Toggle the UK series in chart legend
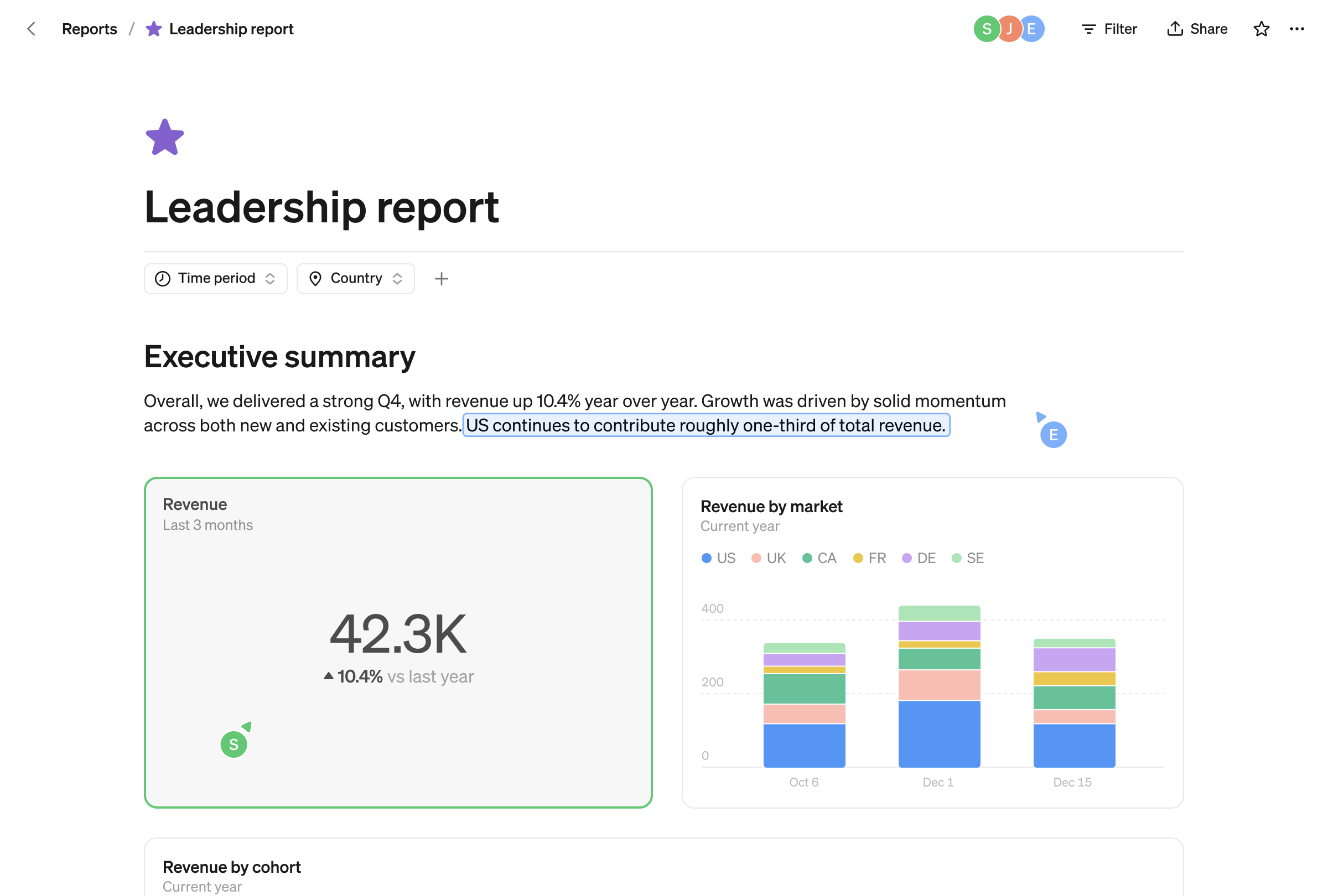1328x896 pixels. (769, 558)
